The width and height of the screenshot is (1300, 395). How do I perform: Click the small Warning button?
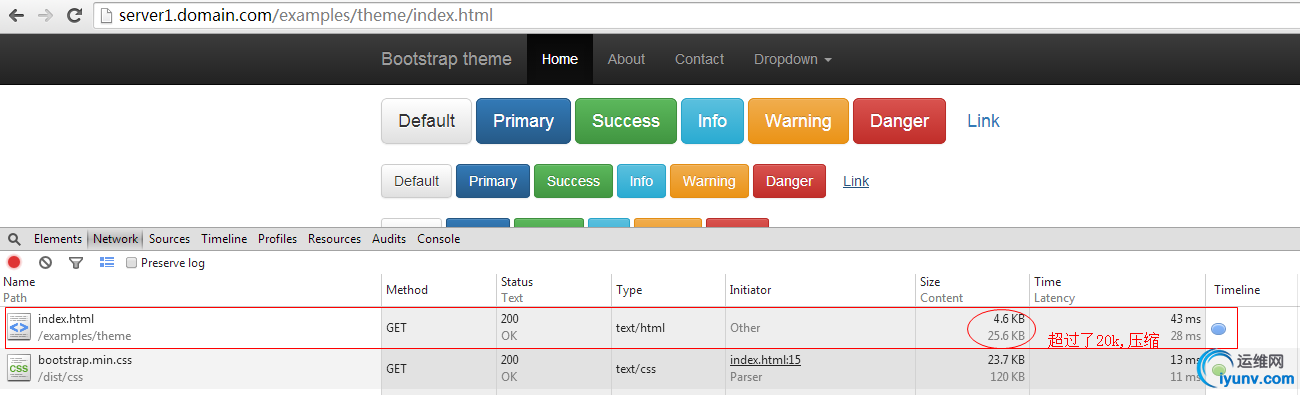709,181
